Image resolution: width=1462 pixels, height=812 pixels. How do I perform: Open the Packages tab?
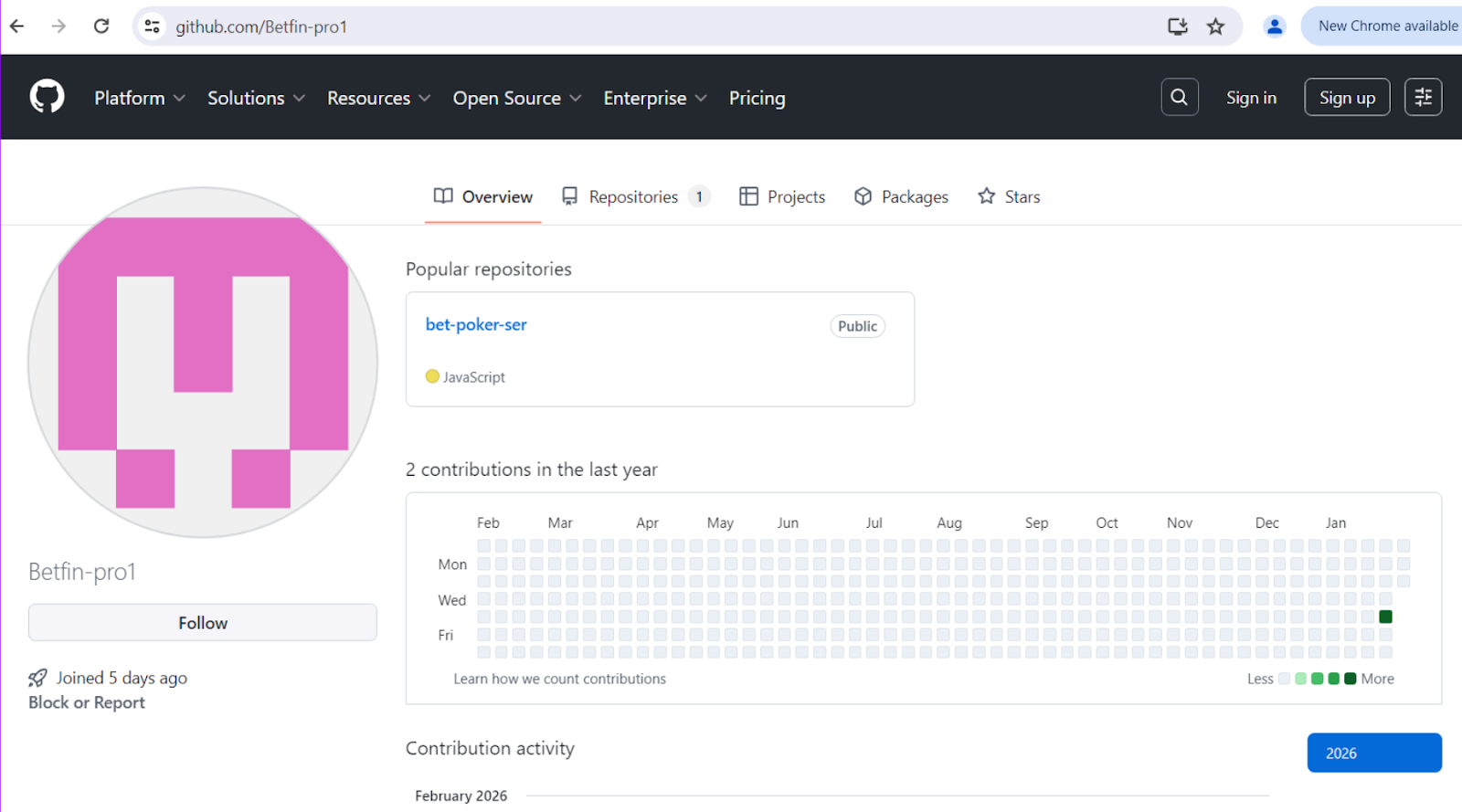tap(902, 196)
